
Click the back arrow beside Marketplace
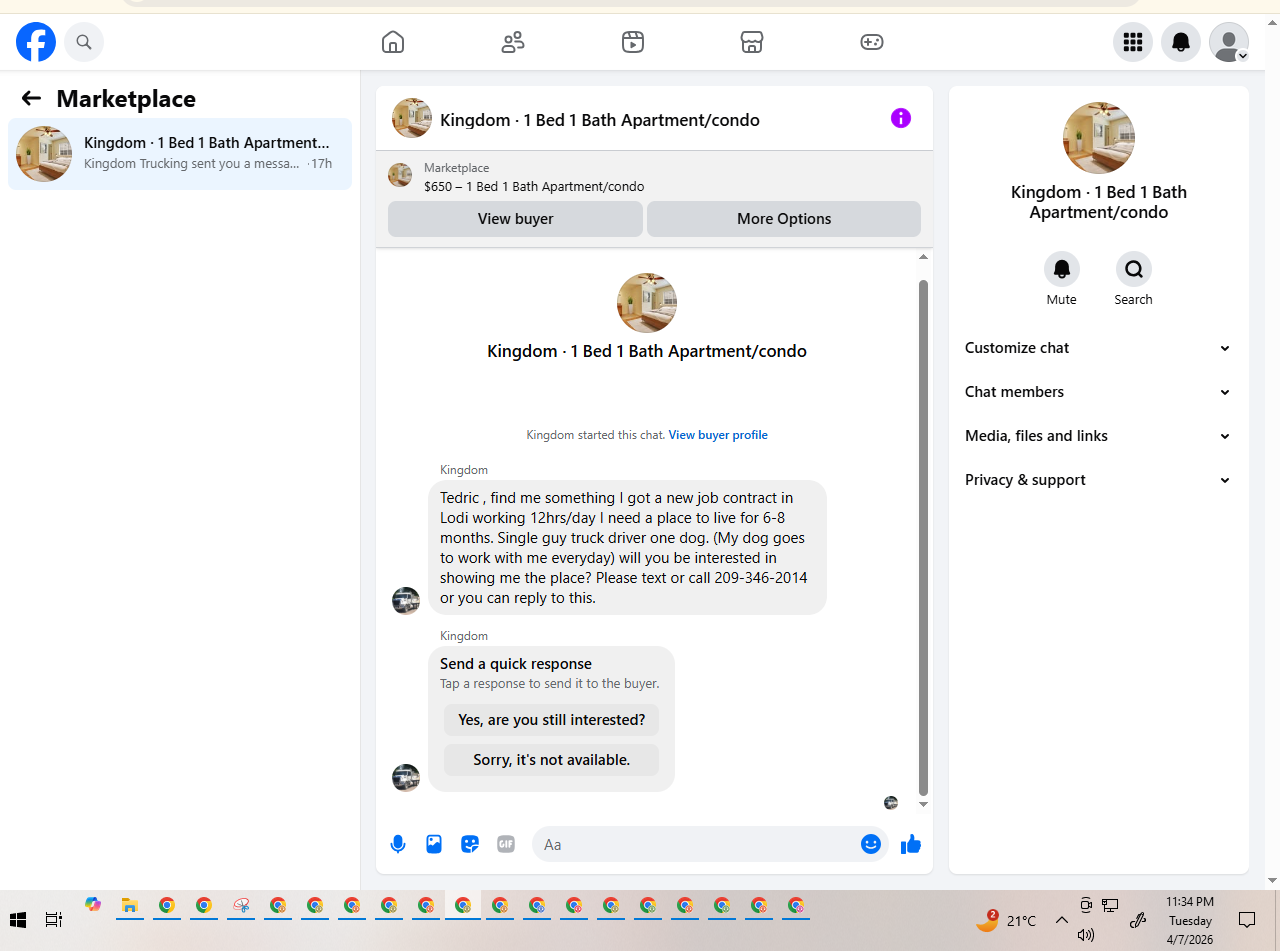pyautogui.click(x=31, y=98)
